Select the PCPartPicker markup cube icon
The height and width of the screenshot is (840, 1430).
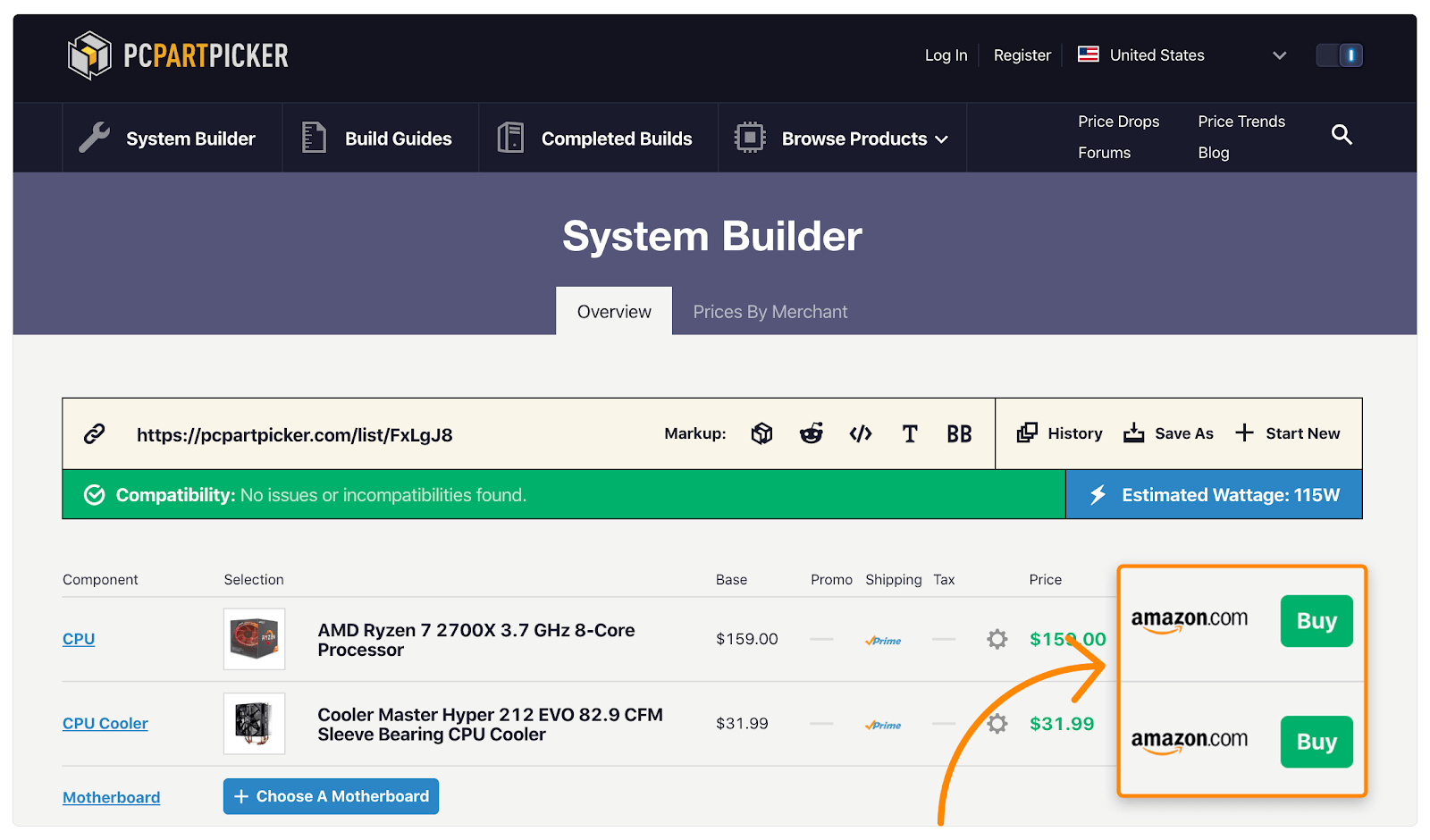(761, 434)
